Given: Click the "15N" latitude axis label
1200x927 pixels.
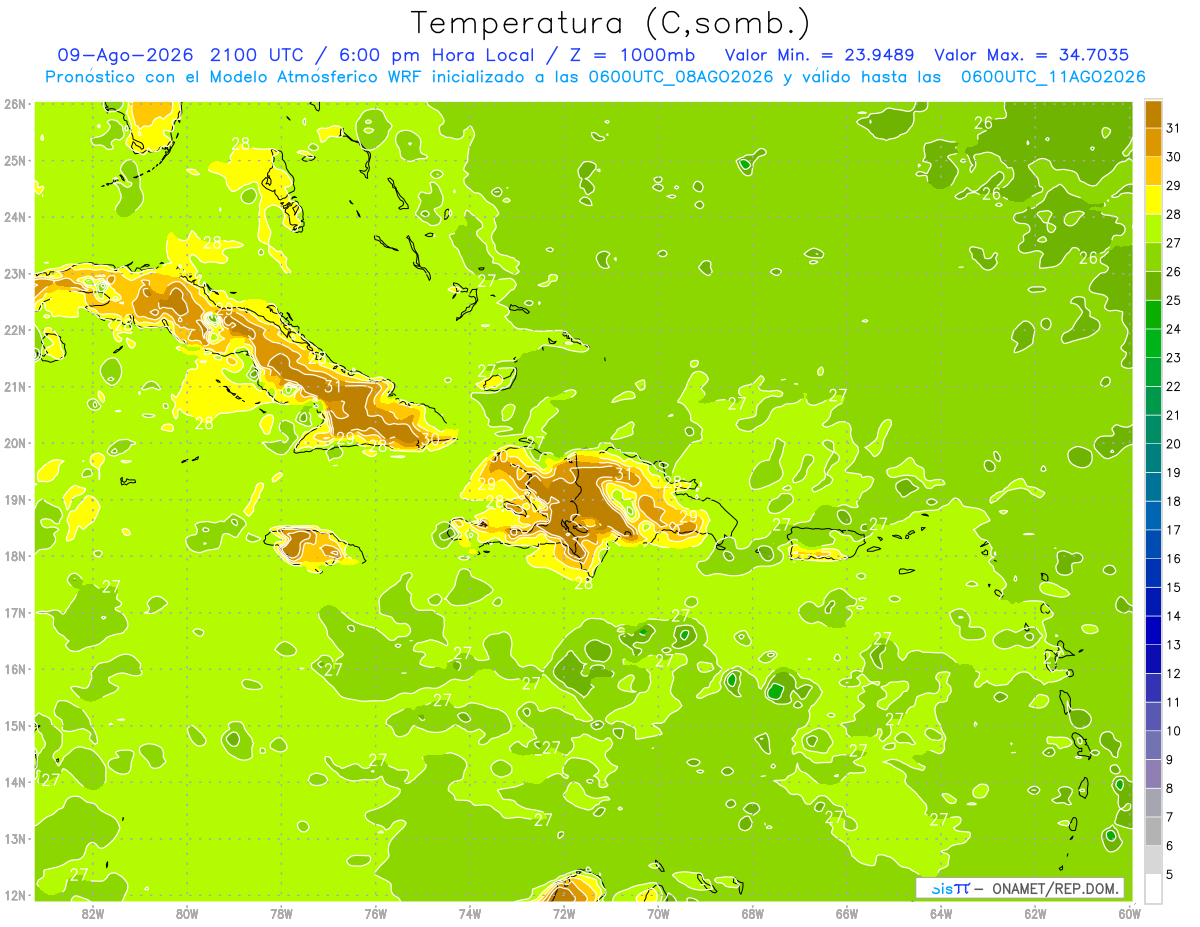Looking at the screenshot, I should (14, 726).
